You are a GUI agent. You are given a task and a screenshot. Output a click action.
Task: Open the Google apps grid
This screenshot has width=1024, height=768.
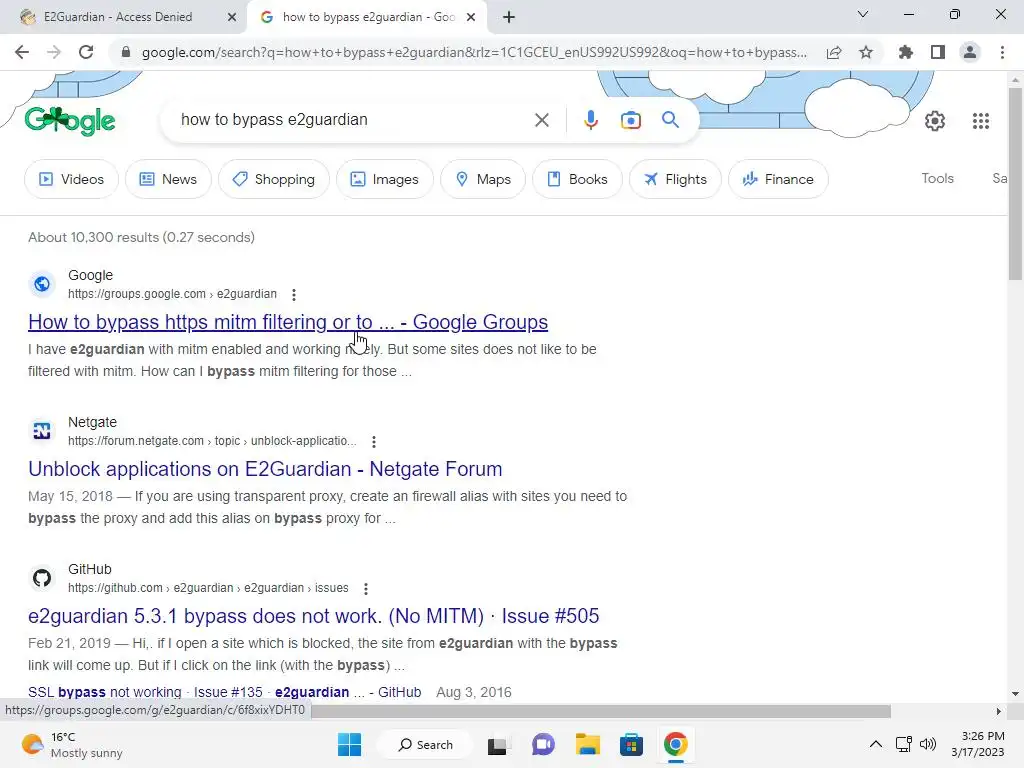981,121
